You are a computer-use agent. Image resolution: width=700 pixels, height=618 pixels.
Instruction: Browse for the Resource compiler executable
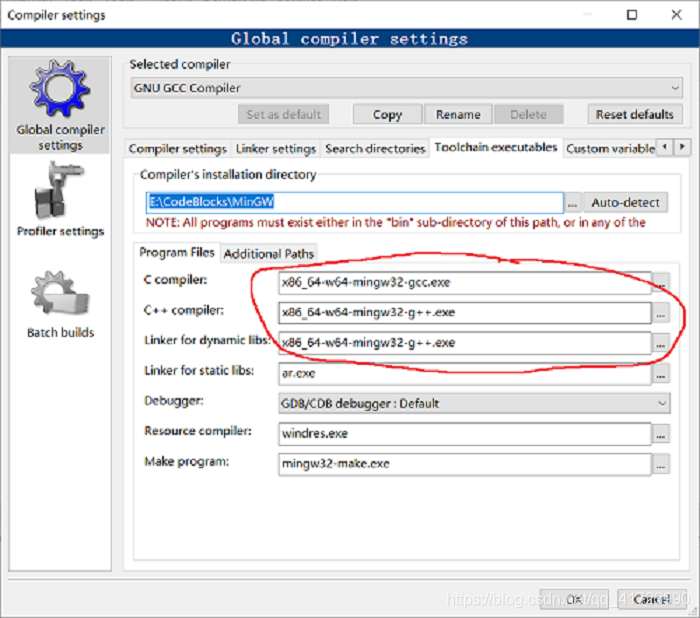point(661,434)
